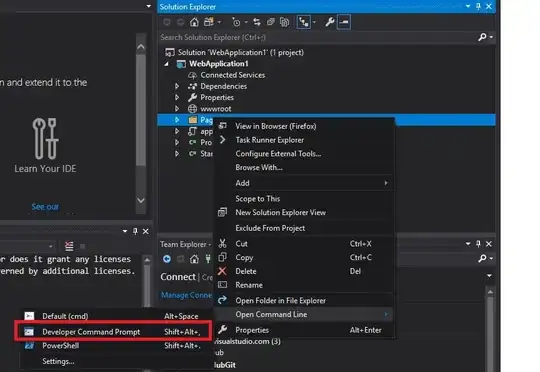Click the Search Solution Explorer field

318,37
